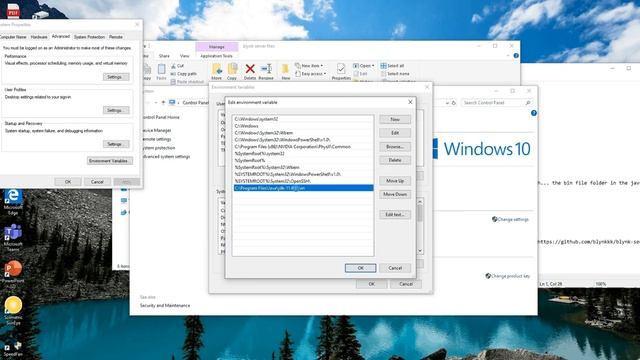Click the Move Up button

tap(395, 180)
